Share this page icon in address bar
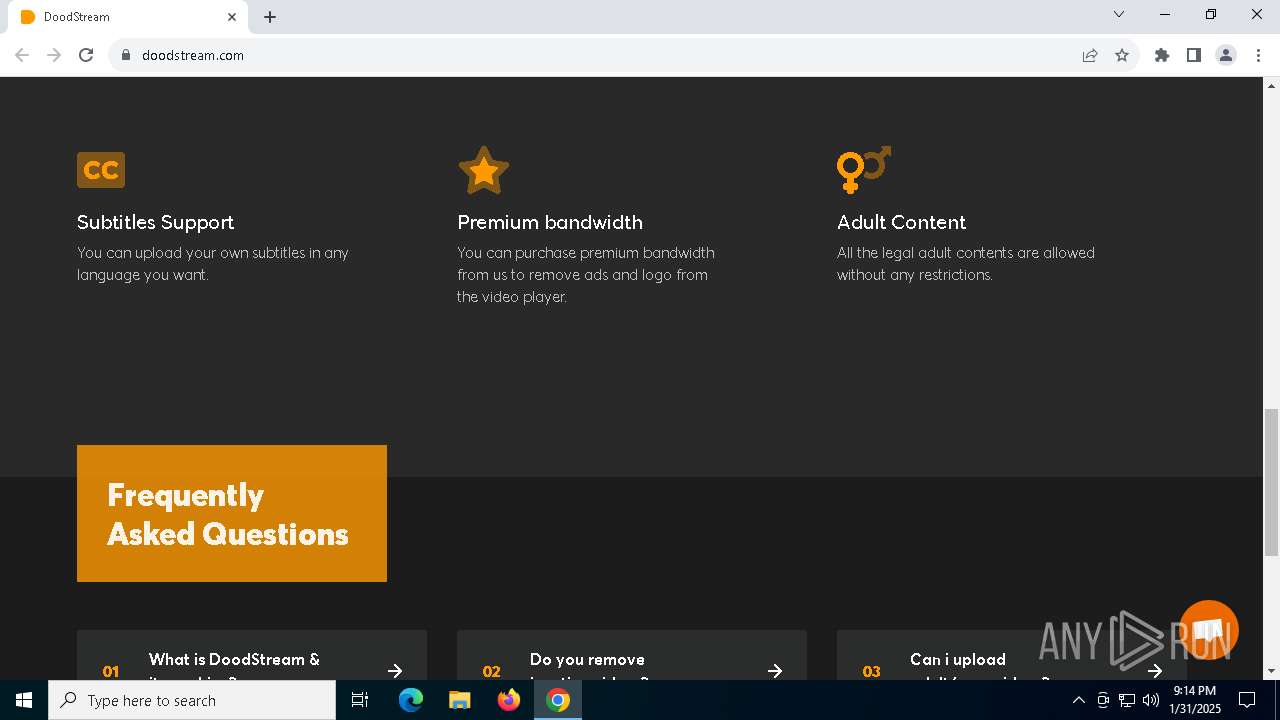Viewport: 1280px width, 720px height. point(1090,55)
